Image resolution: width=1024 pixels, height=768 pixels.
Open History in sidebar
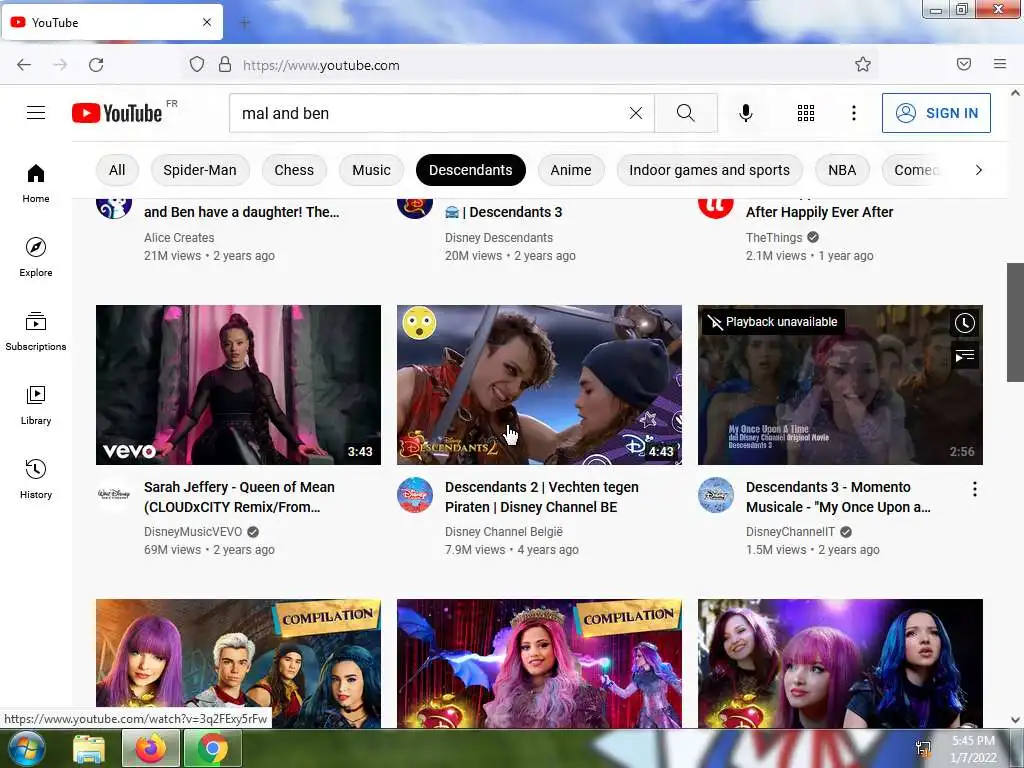(36, 479)
